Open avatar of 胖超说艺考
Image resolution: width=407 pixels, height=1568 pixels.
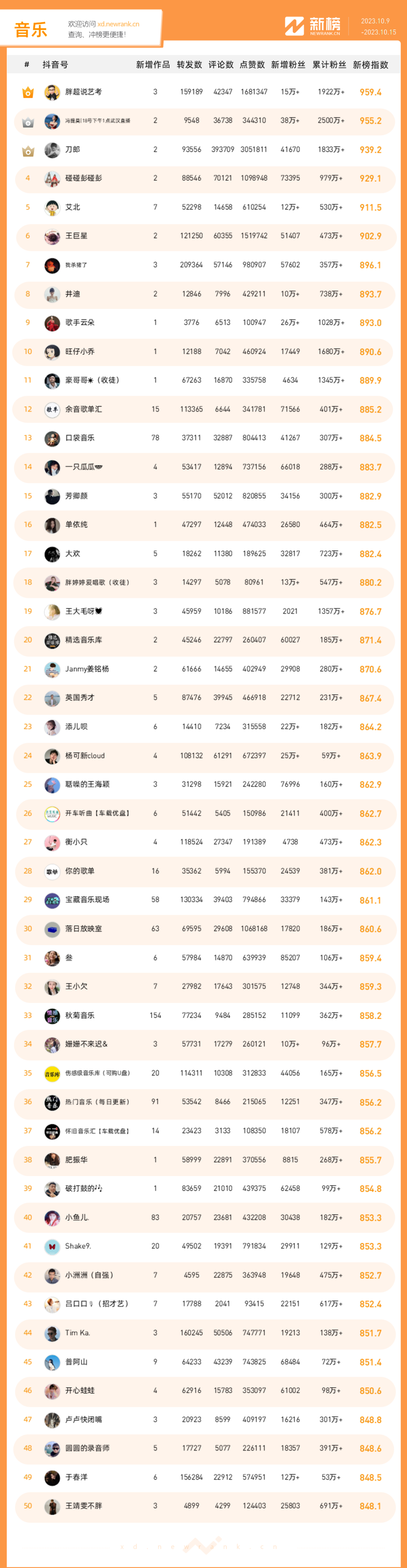(52, 92)
